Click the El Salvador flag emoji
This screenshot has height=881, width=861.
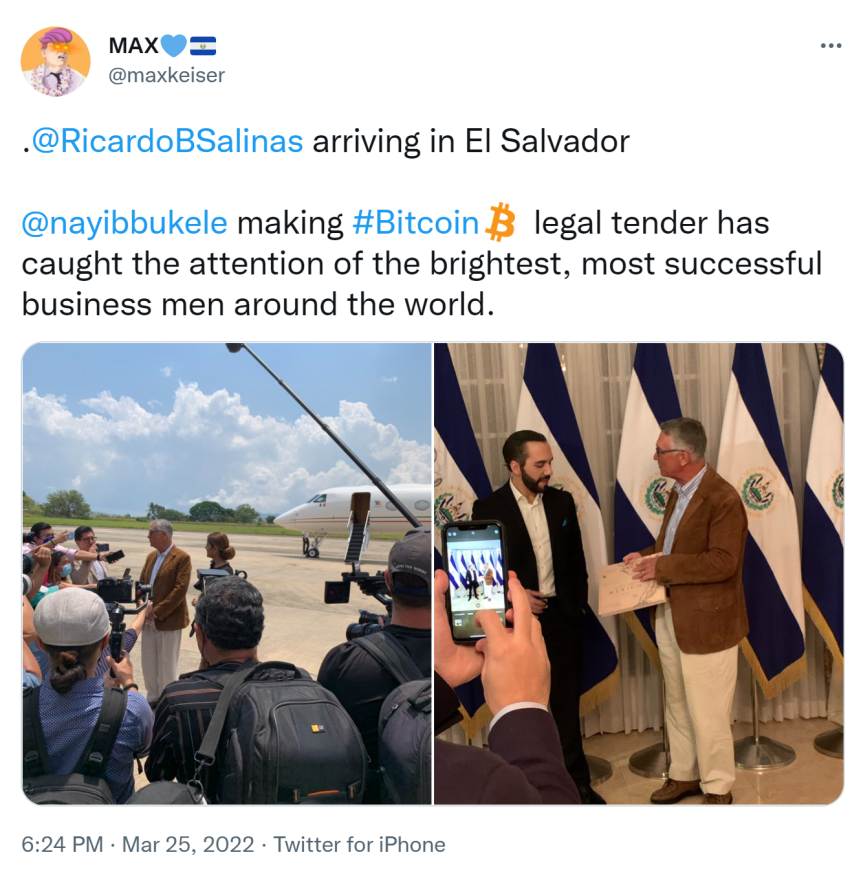click(203, 46)
